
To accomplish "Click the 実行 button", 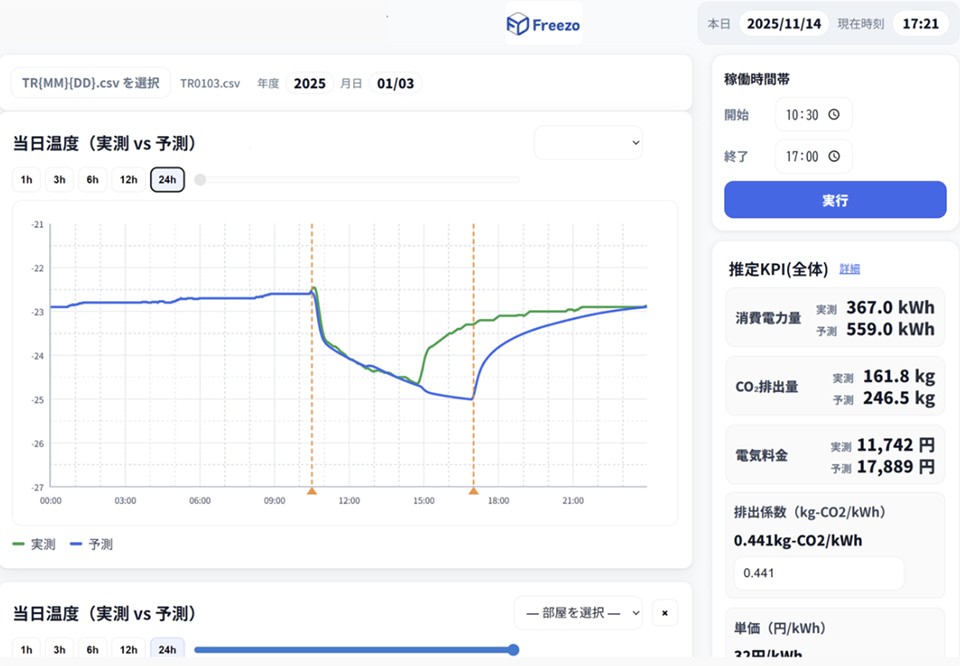I will [x=835, y=200].
